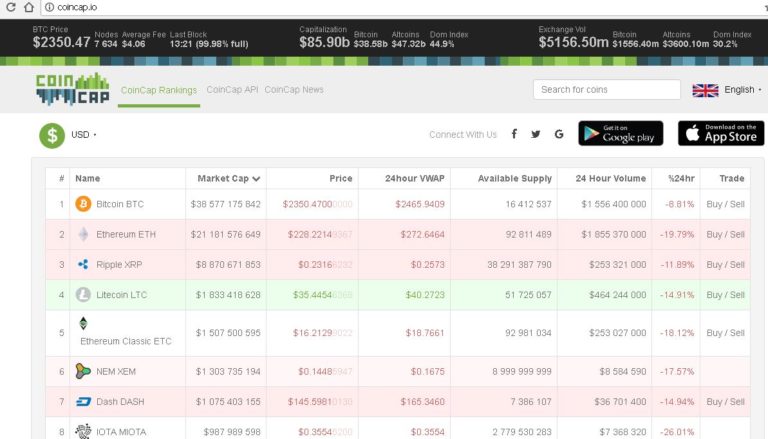
Task: Click the Bitcoin BTC coin icon
Action: coord(83,204)
